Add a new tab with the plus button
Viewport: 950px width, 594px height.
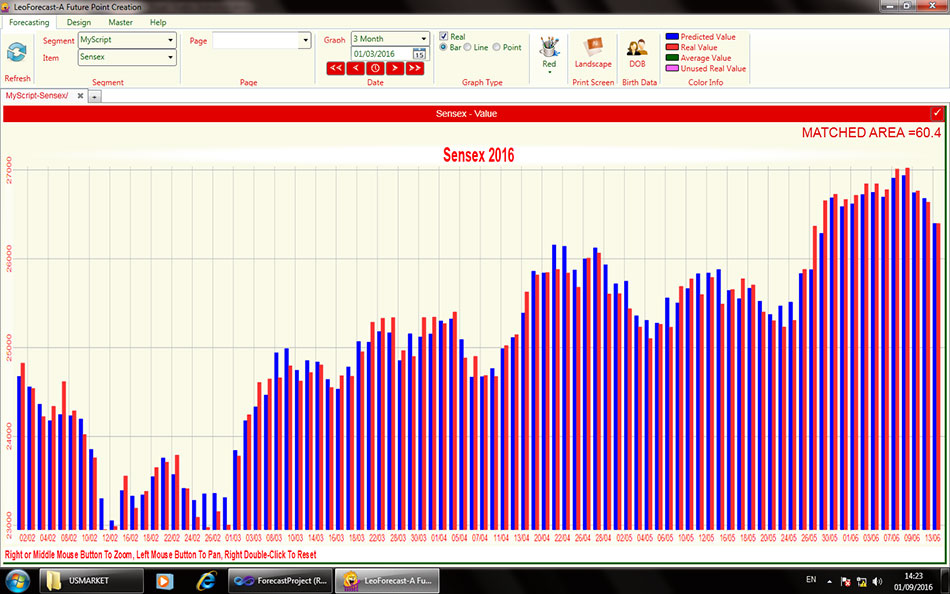95,96
